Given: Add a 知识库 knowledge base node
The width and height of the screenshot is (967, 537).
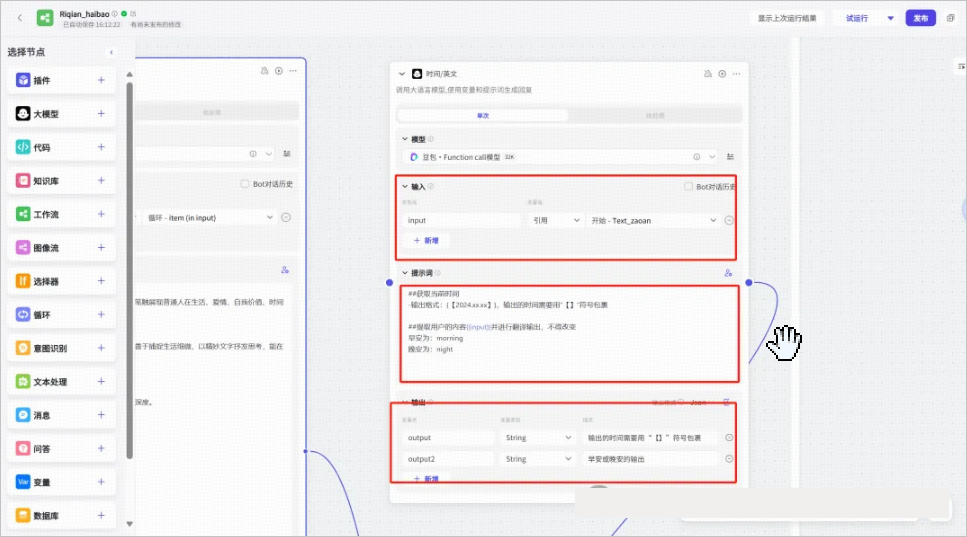Looking at the screenshot, I should pos(101,181).
